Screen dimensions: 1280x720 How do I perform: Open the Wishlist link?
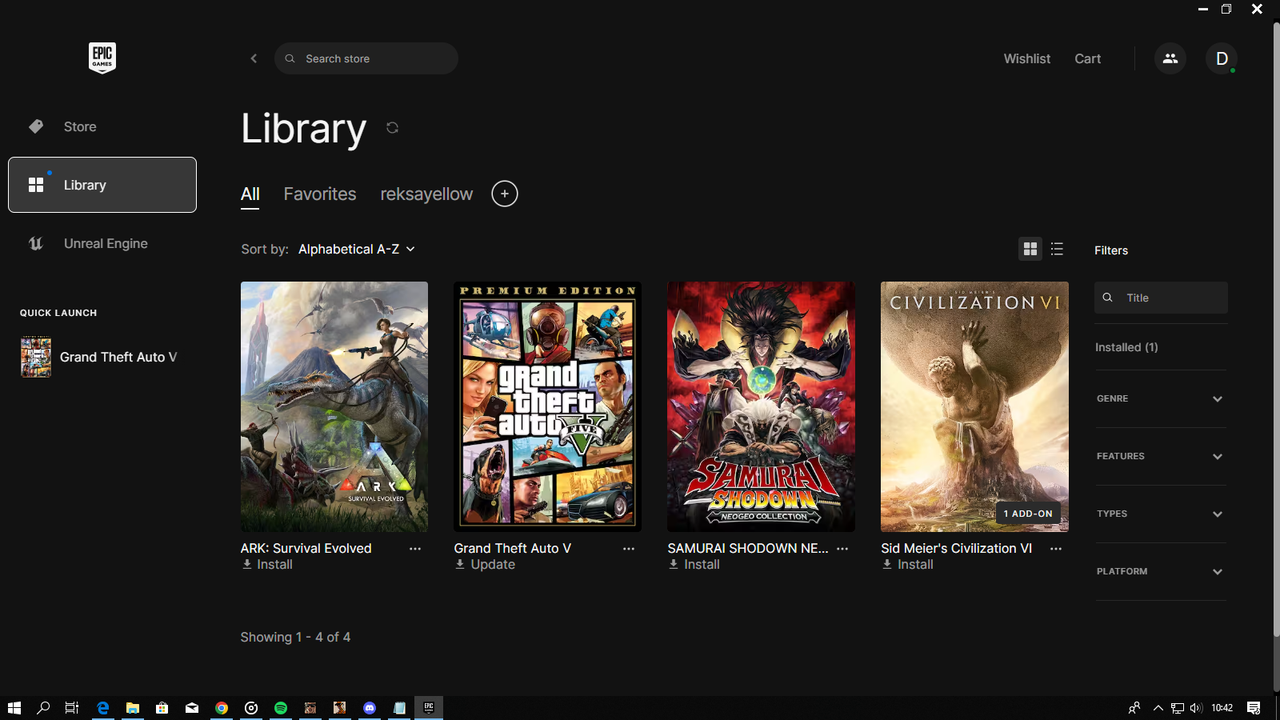(1027, 59)
